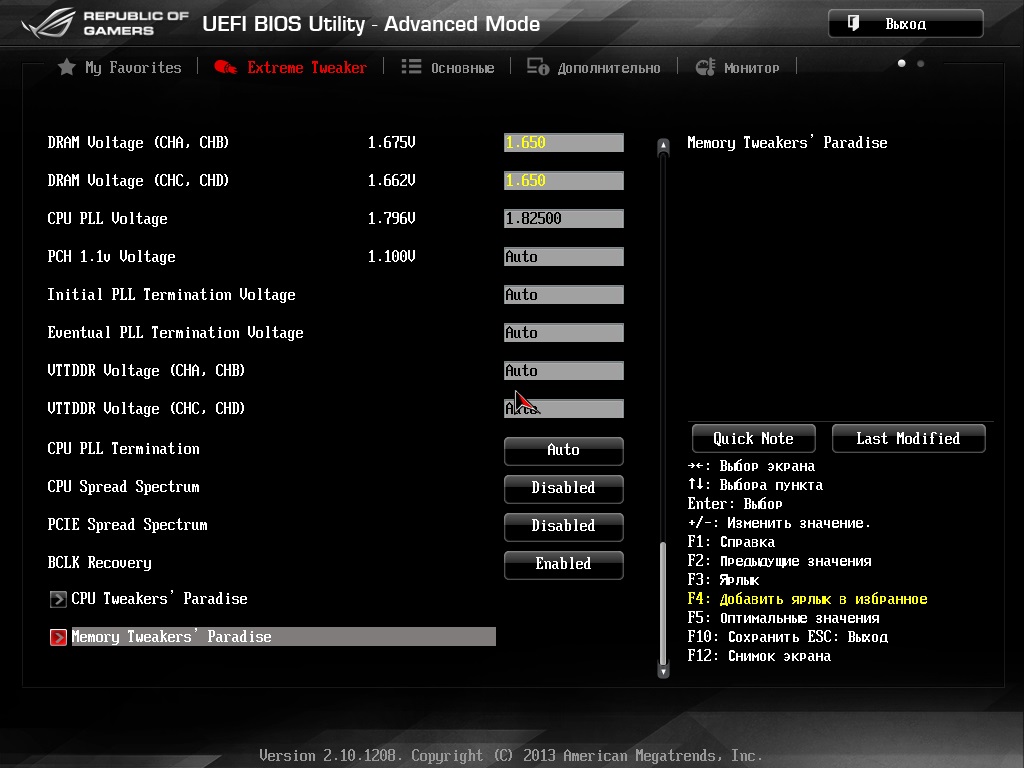
Task: Select the CPU Spread Spectrum label
Action: [x=123, y=487]
